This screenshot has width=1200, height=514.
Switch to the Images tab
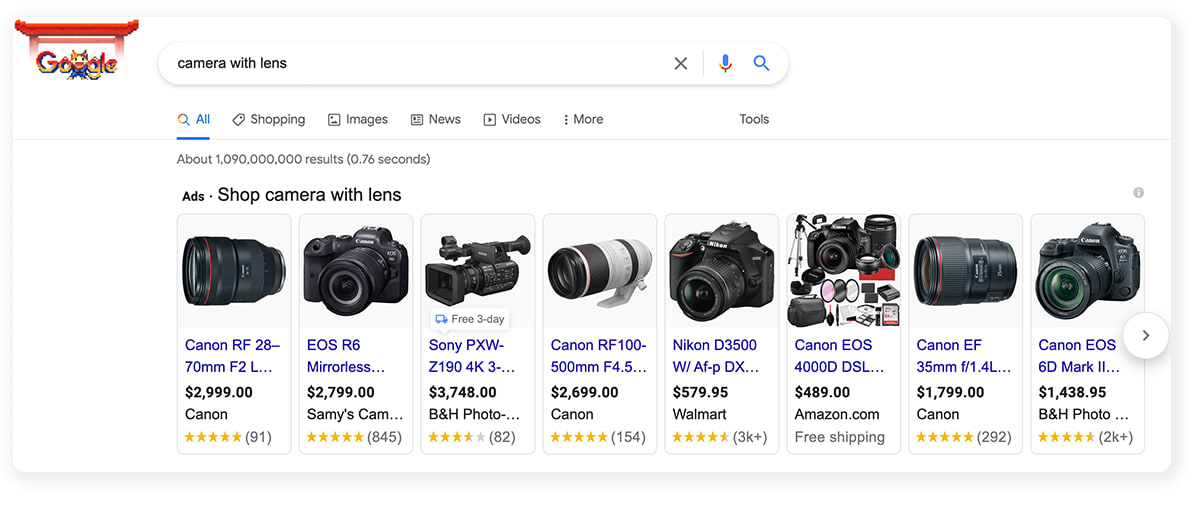tap(358, 119)
